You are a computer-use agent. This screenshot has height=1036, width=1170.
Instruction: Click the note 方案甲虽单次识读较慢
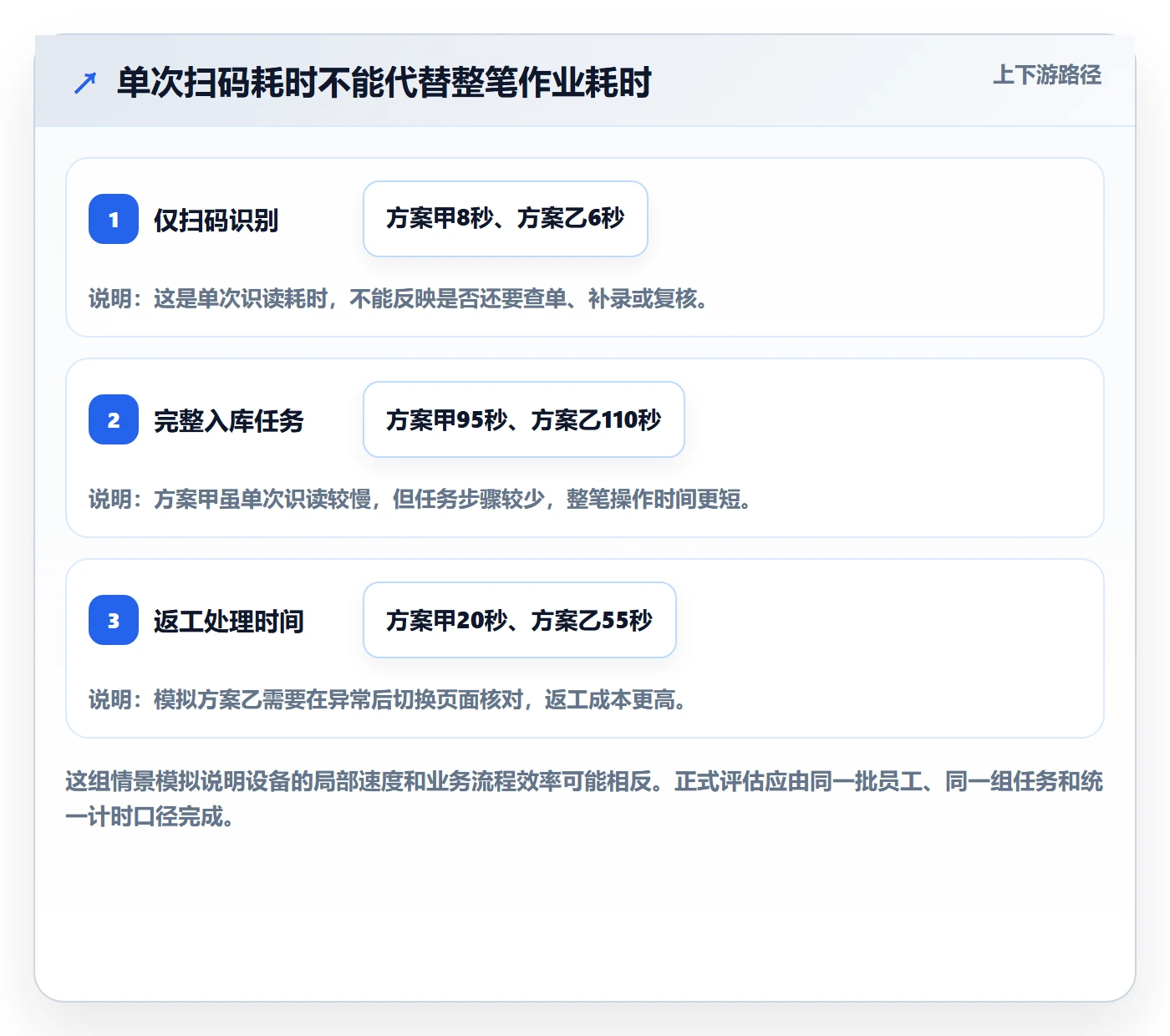420,500
